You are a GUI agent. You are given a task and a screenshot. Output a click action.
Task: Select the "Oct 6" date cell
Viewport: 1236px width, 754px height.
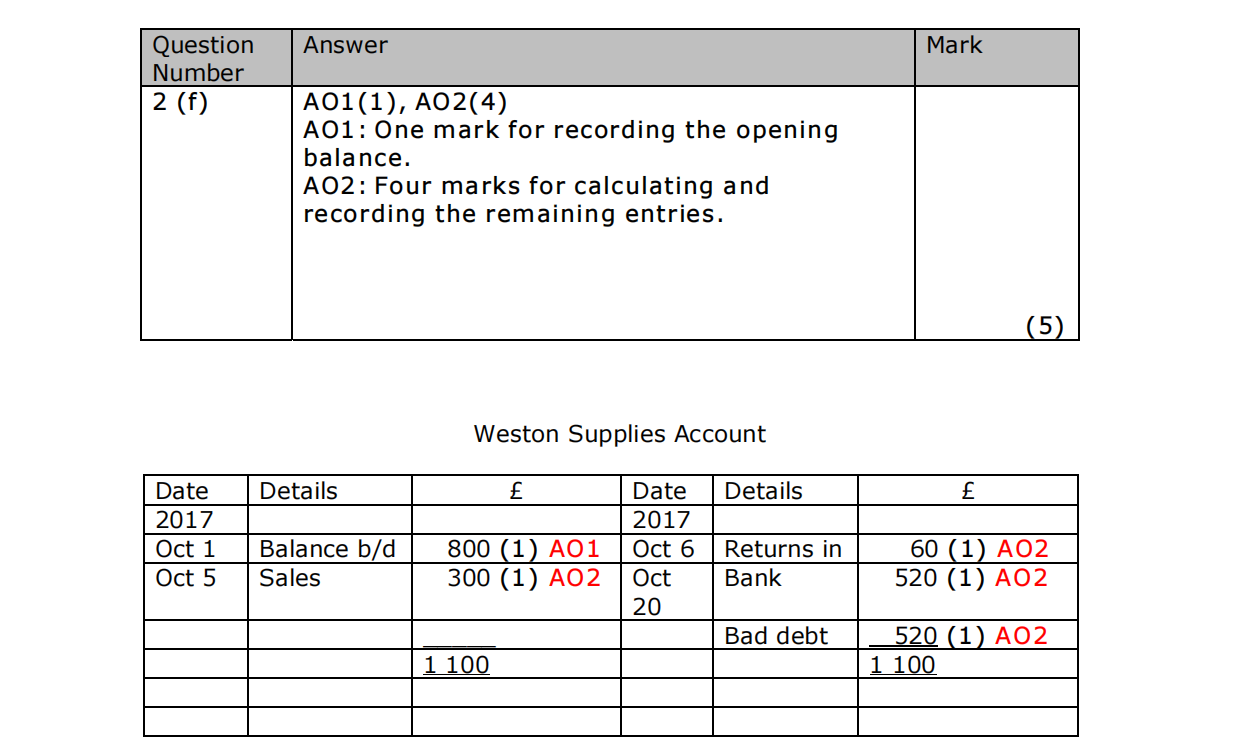click(x=663, y=549)
